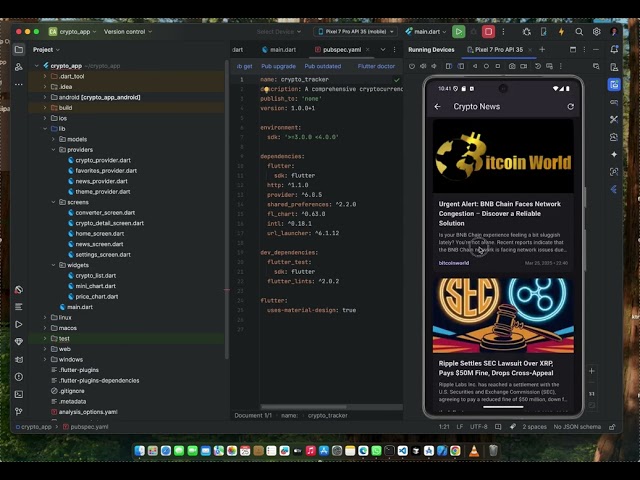Click the emulator home circle button

click(486, 66)
